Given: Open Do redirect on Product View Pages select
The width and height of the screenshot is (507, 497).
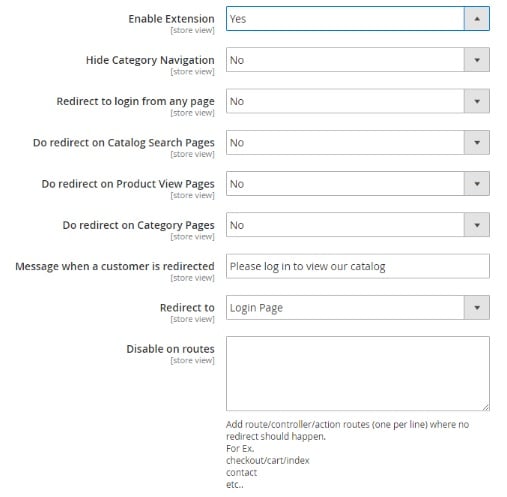Looking at the screenshot, I should 358,184.
